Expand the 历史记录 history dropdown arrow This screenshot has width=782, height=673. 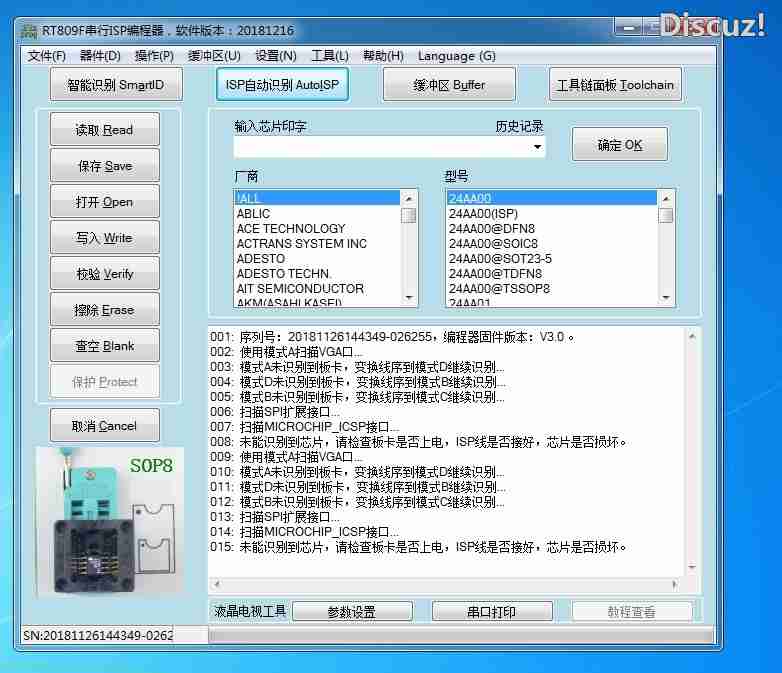(x=538, y=147)
